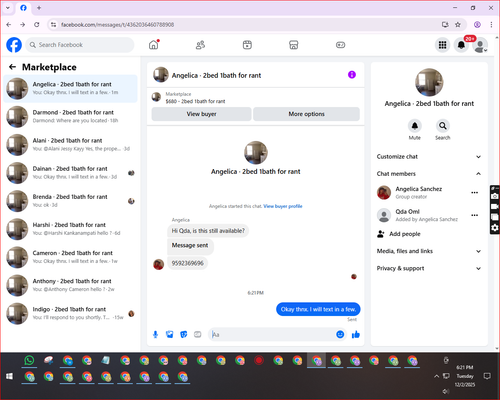Image resolution: width=500 pixels, height=400 pixels.
Task: Click the 'Okay thnx. I will text in a few.' bubble
Action: coord(318,309)
